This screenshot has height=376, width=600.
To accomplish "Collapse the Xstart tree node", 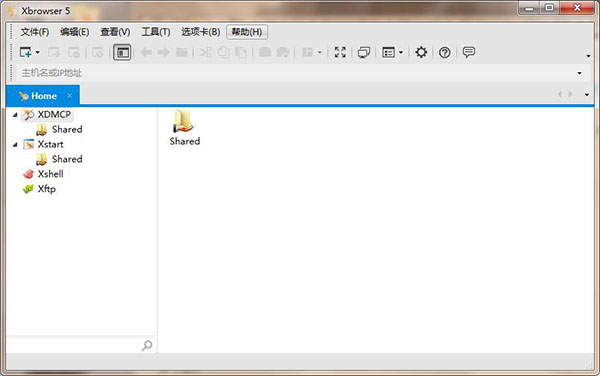I will 15,144.
